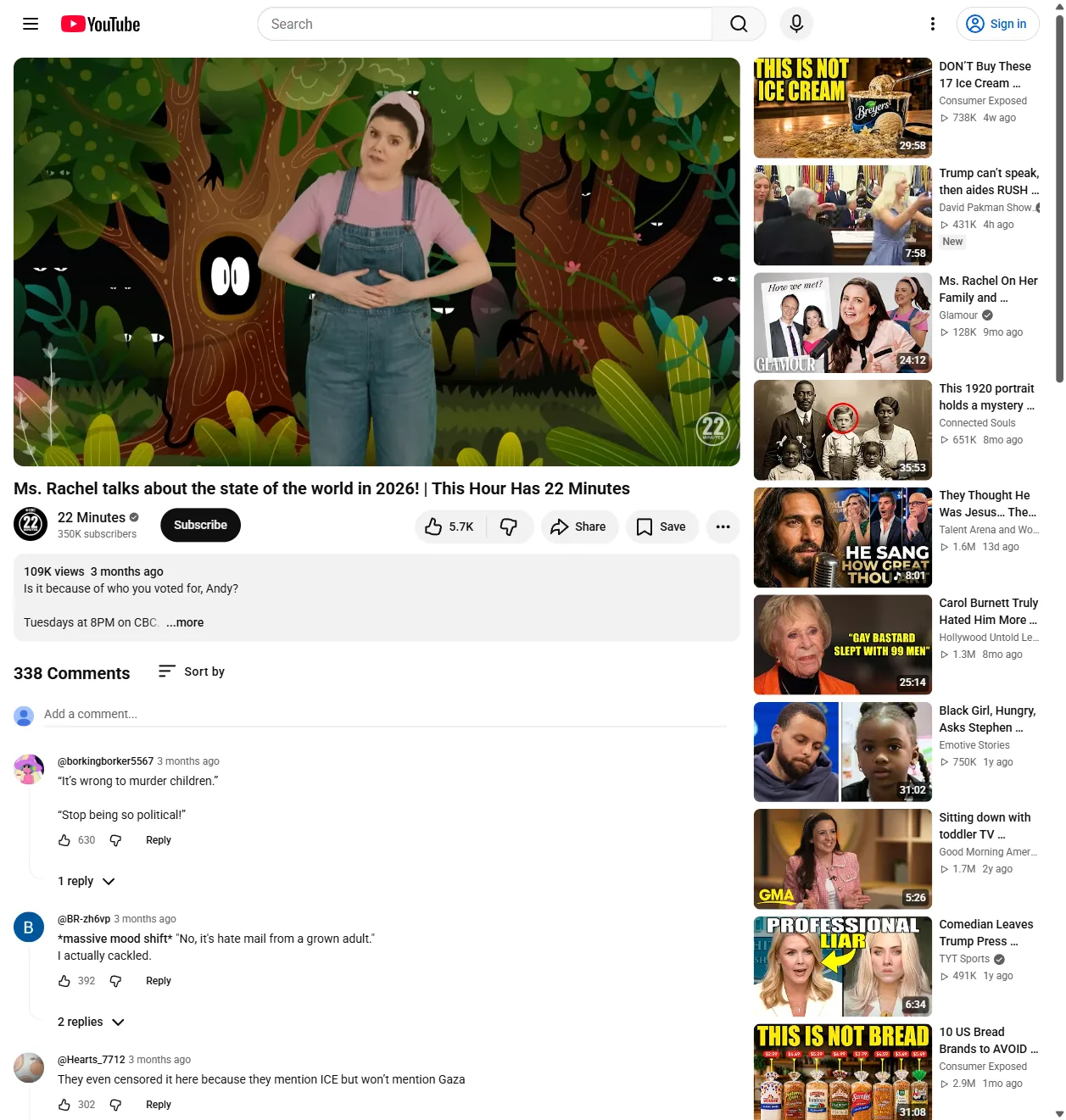The image size is (1066, 1120).
Task: Open @Hearts_7712 username link
Action: pos(92,1060)
